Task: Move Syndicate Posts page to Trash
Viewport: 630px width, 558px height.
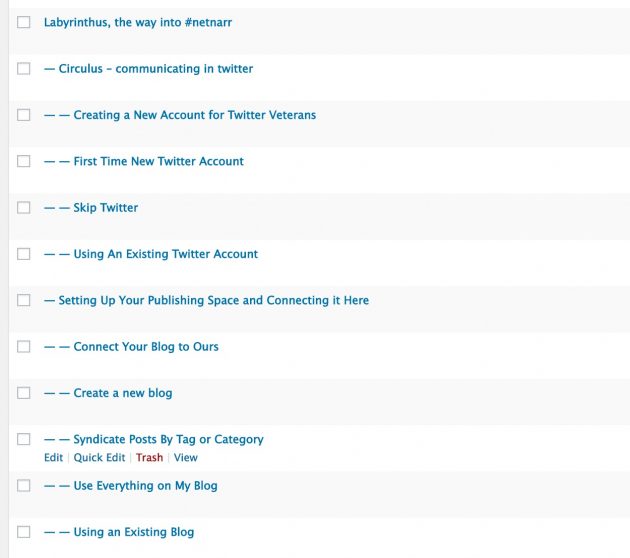Action: pos(149,458)
